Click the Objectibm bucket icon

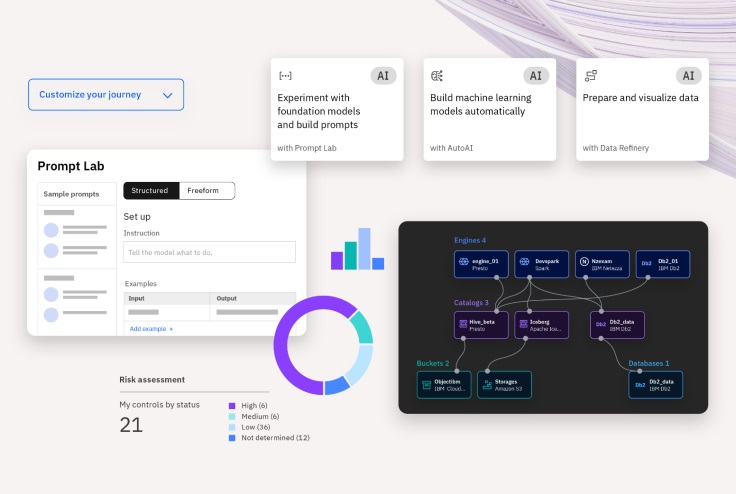click(426, 385)
